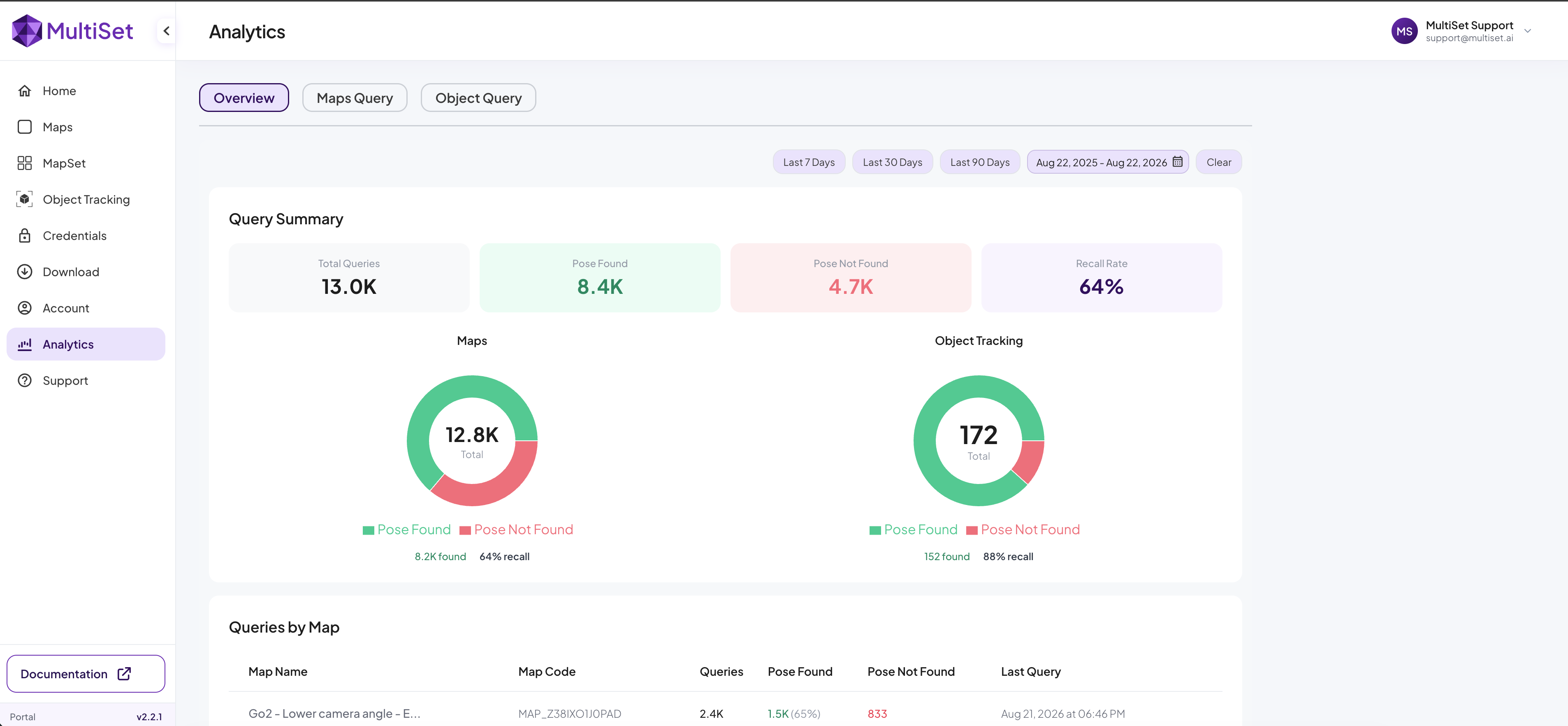Open the calendar icon in date range
1568x726 pixels.
[x=1178, y=162]
